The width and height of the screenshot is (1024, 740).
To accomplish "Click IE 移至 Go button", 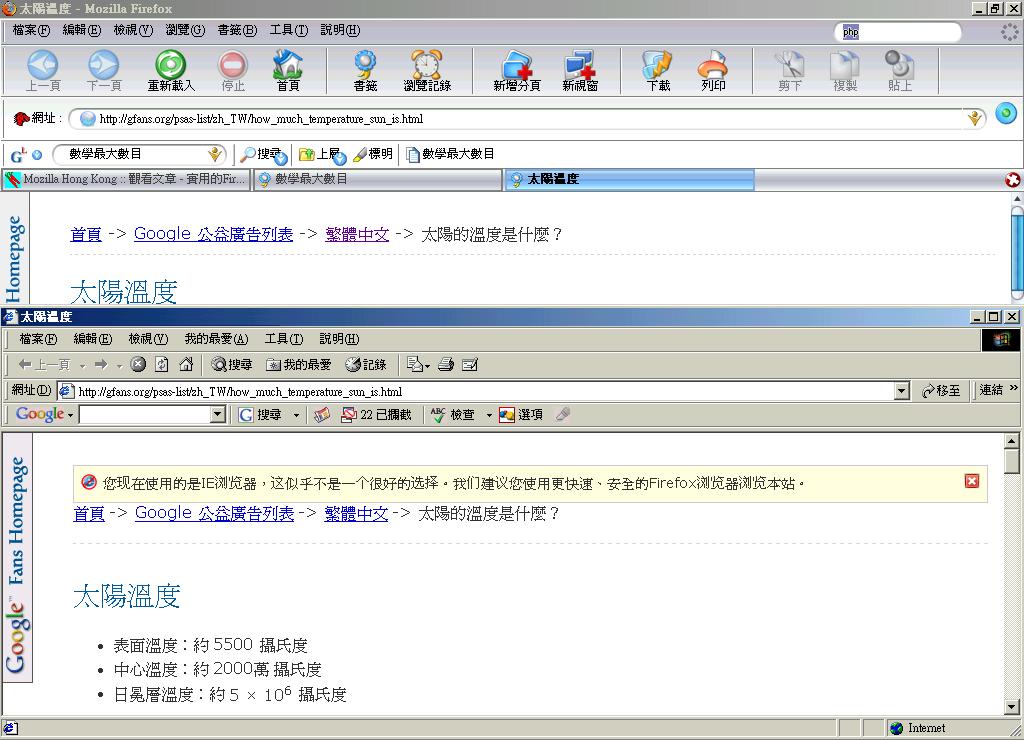I will tap(941, 391).
